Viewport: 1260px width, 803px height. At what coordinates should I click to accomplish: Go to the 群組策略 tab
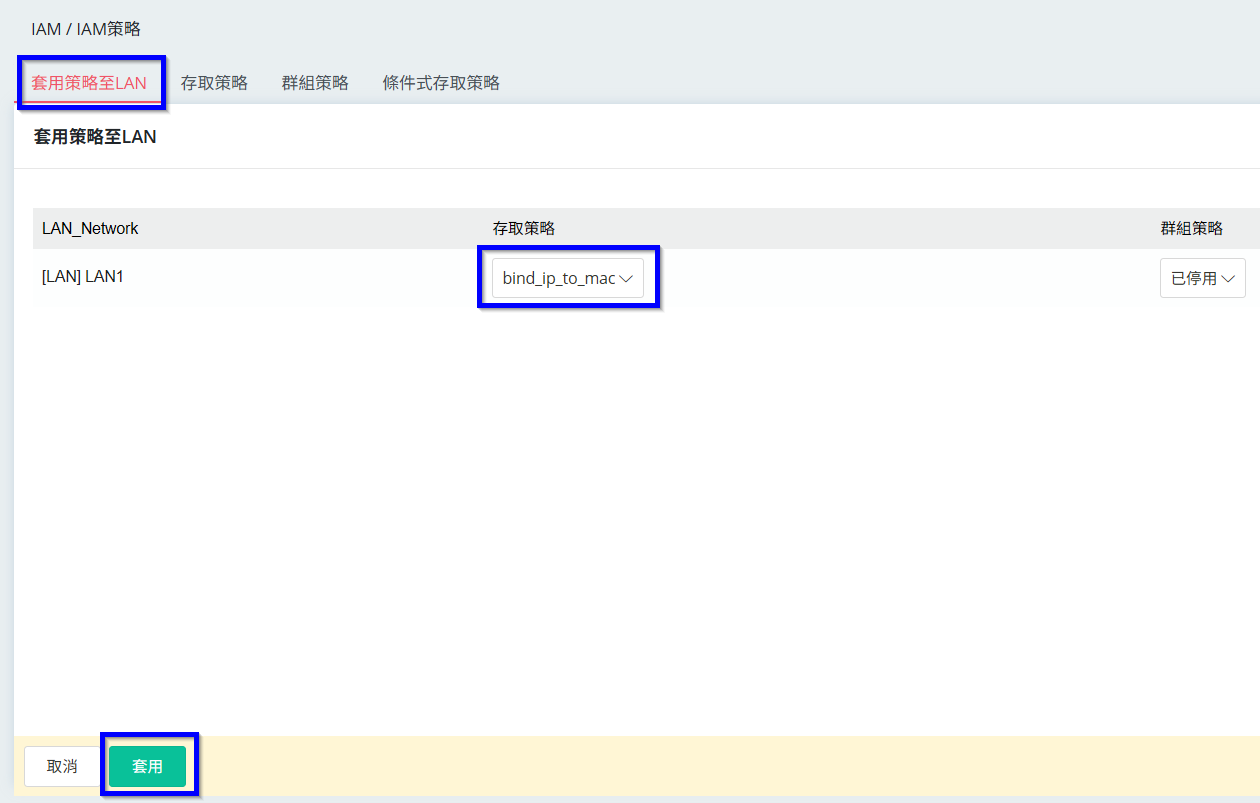(315, 83)
